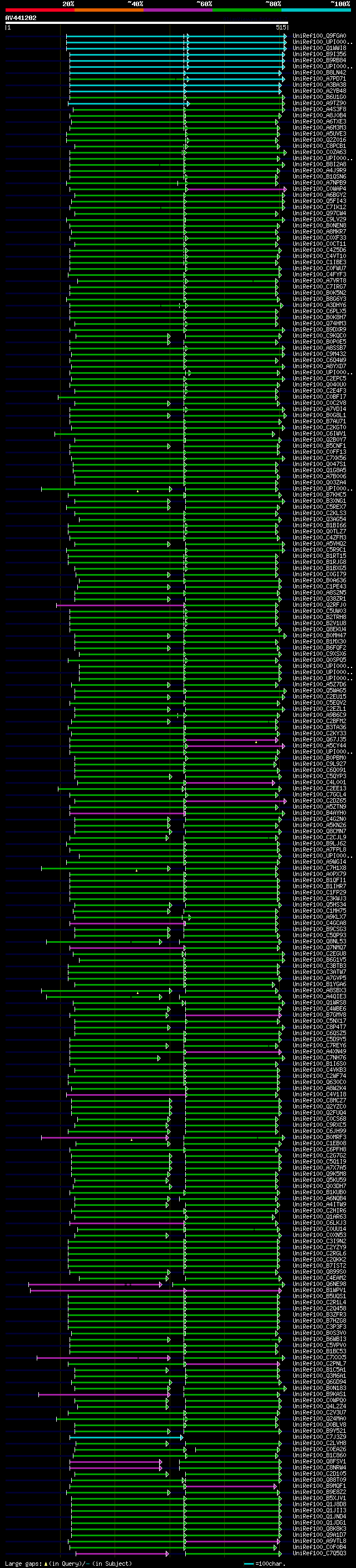Click the white query sequence bar
The width and height of the screenshot is (356, 1568).
click(x=147, y=23)
